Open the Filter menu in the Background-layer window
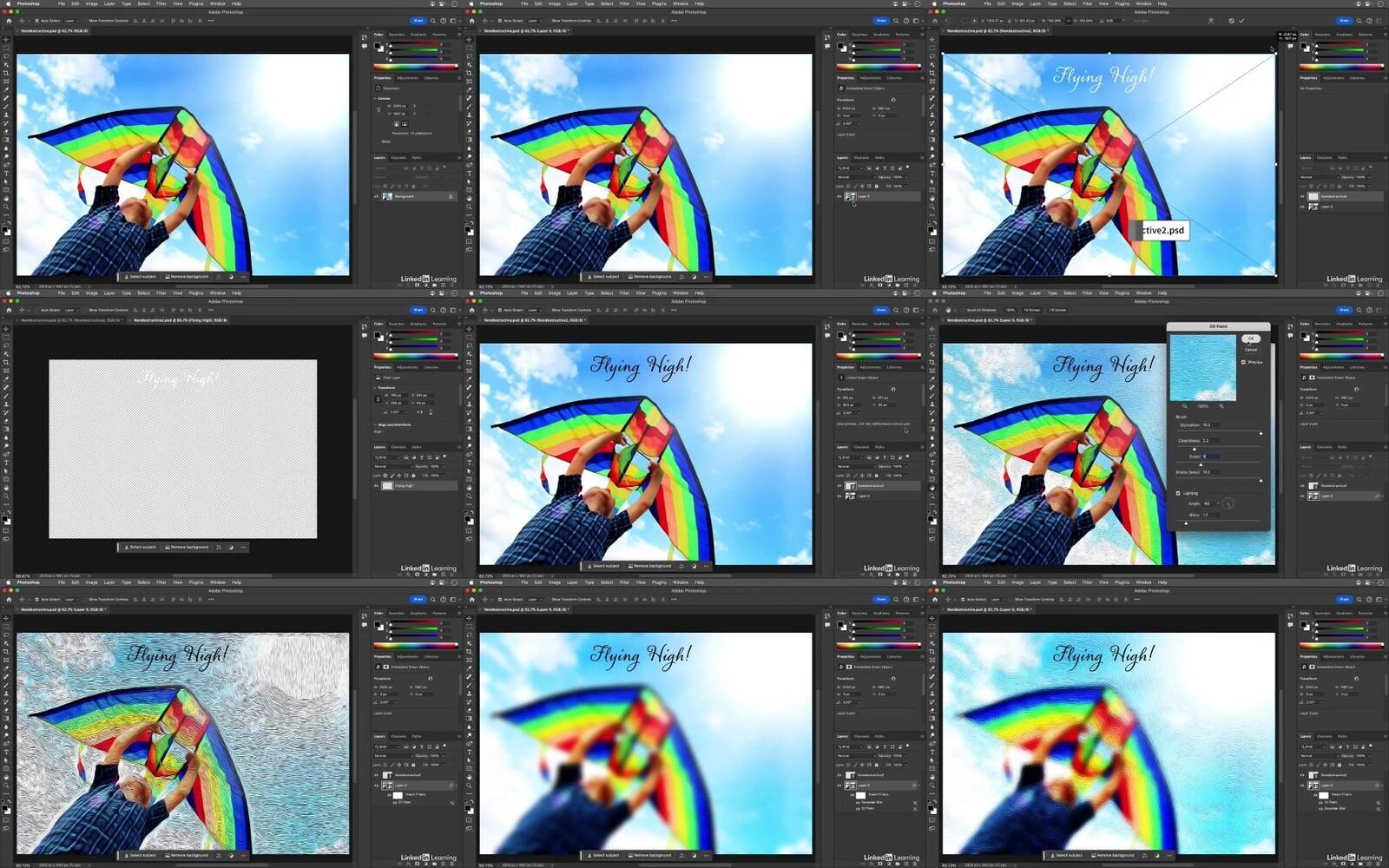The width and height of the screenshot is (1389, 868). point(161,3)
